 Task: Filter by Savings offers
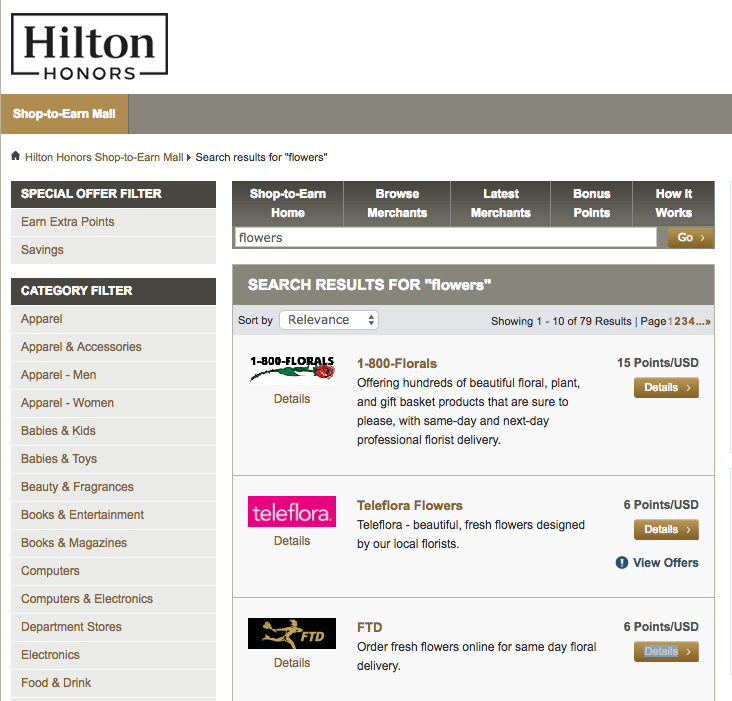point(113,250)
